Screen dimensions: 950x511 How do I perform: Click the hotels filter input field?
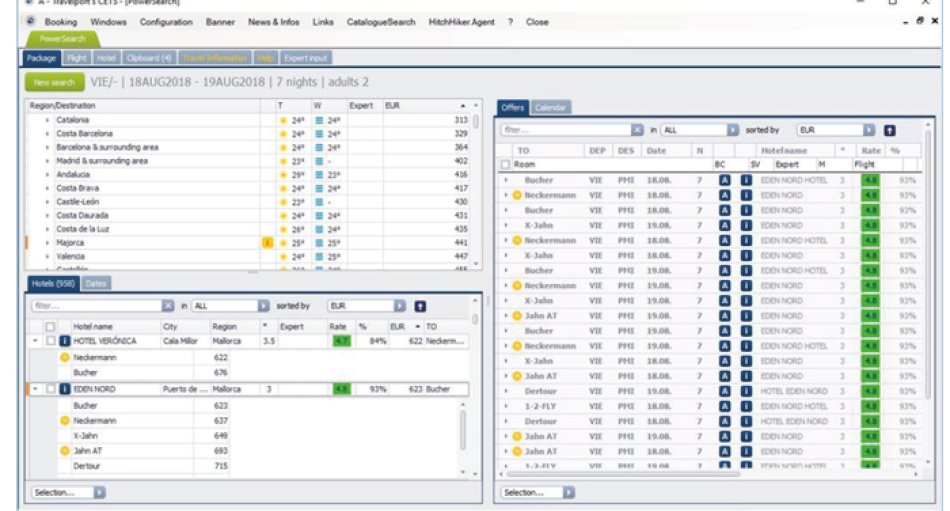point(97,306)
